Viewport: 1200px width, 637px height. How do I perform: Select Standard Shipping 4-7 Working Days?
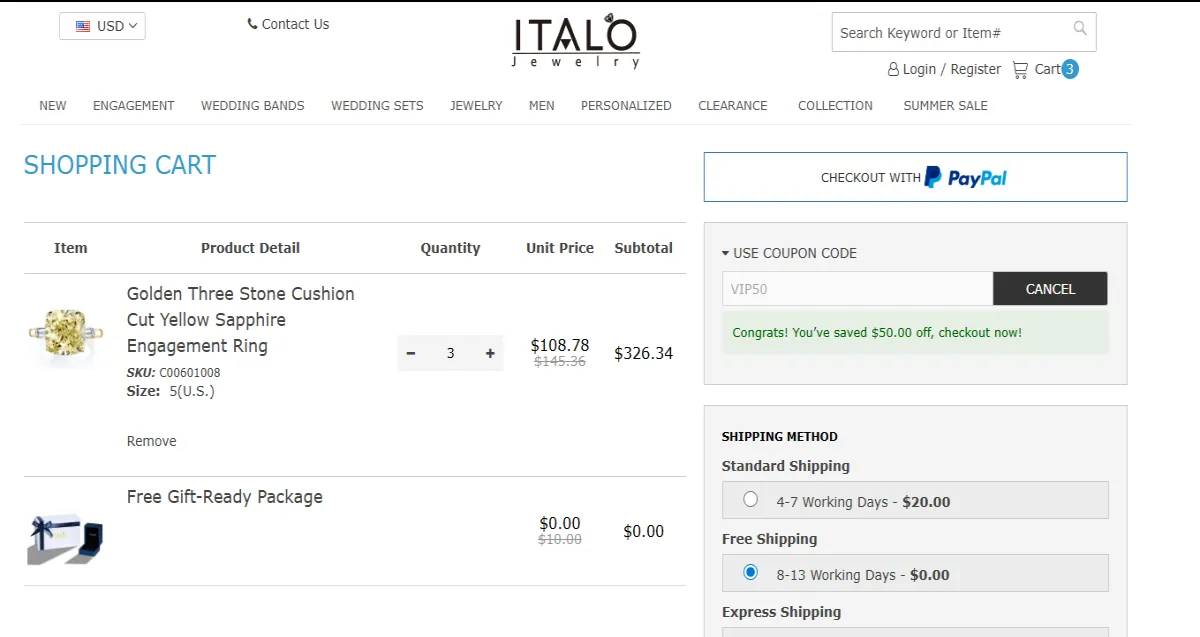tap(751, 499)
